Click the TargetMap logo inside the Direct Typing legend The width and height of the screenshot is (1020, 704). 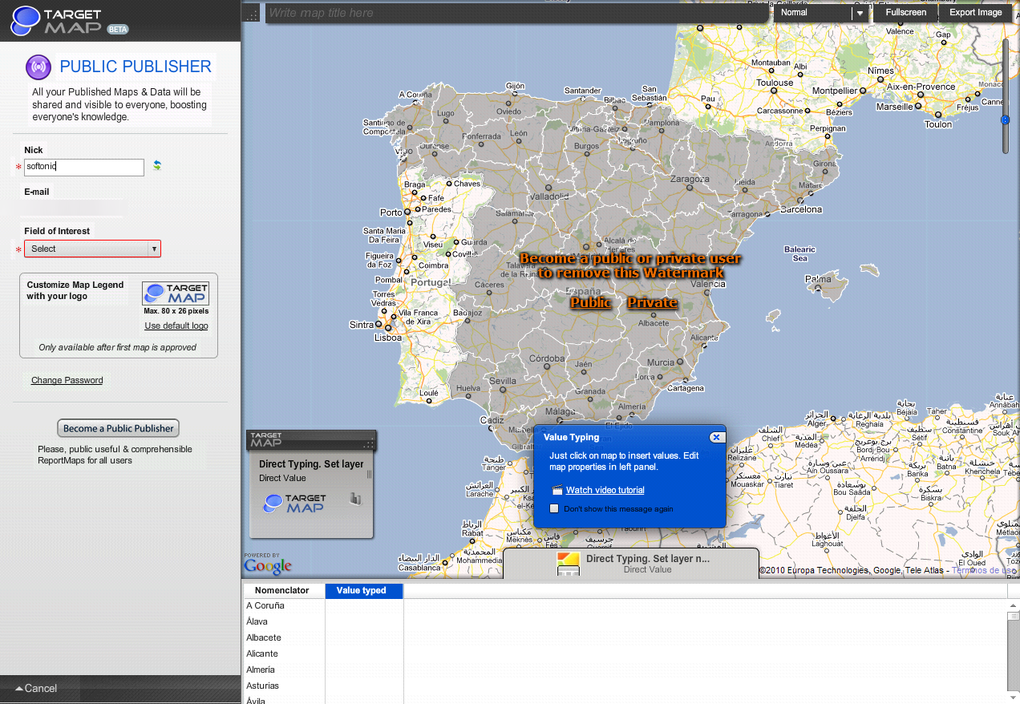point(293,503)
